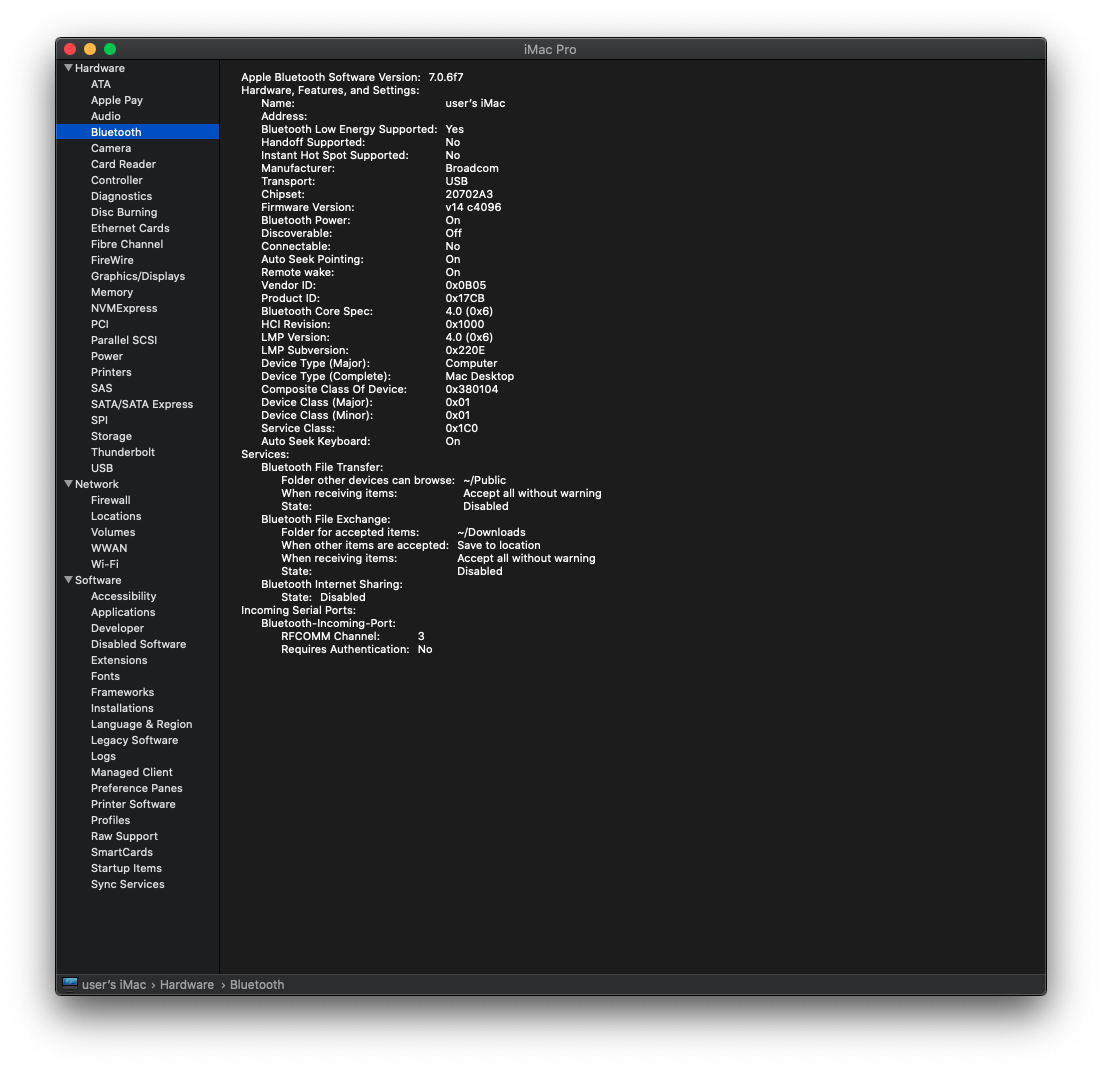Open the Camera hardware entry
This screenshot has height=1069, width=1102.
click(110, 148)
